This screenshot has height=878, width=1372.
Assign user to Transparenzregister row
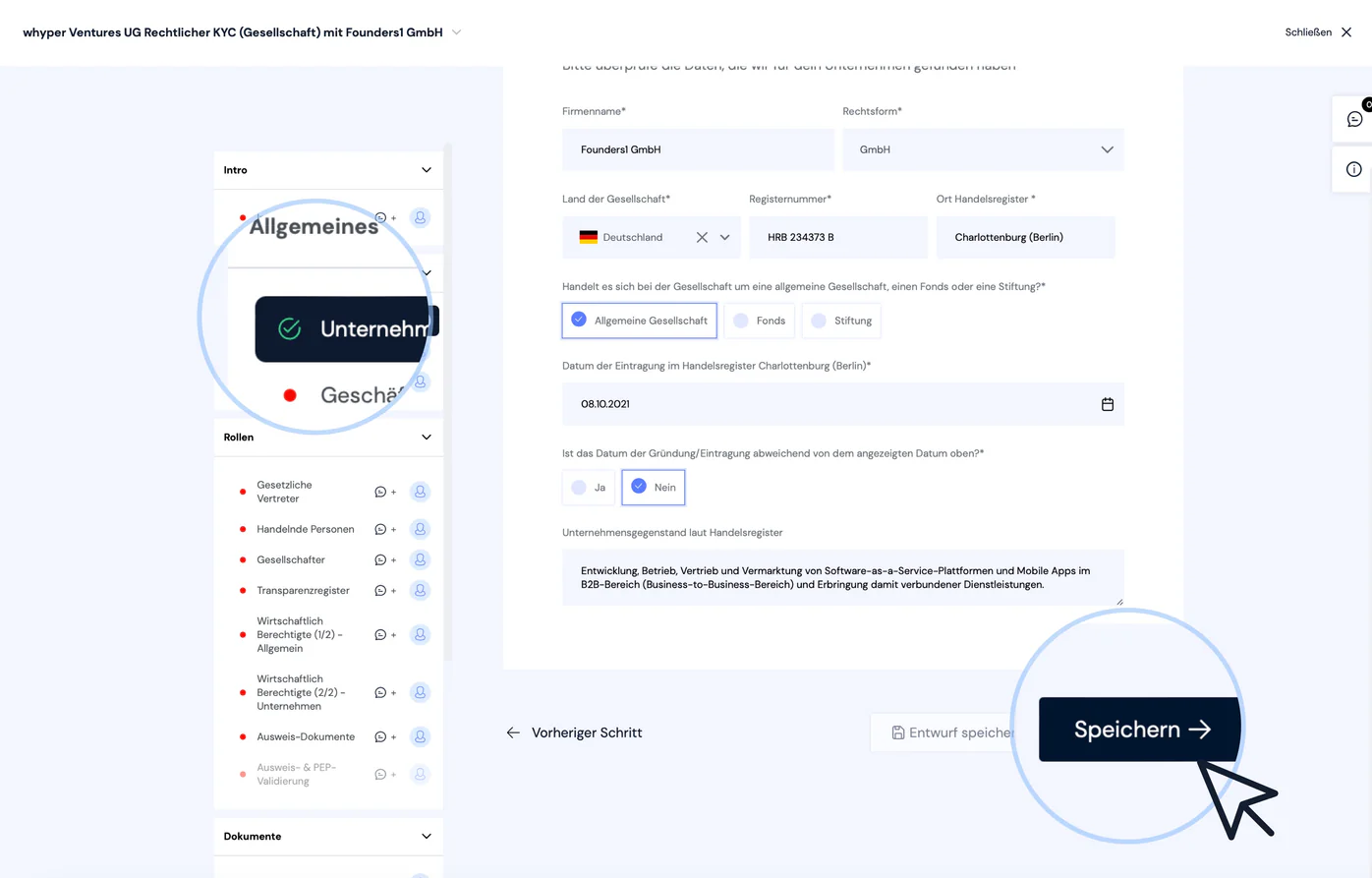[x=420, y=590]
